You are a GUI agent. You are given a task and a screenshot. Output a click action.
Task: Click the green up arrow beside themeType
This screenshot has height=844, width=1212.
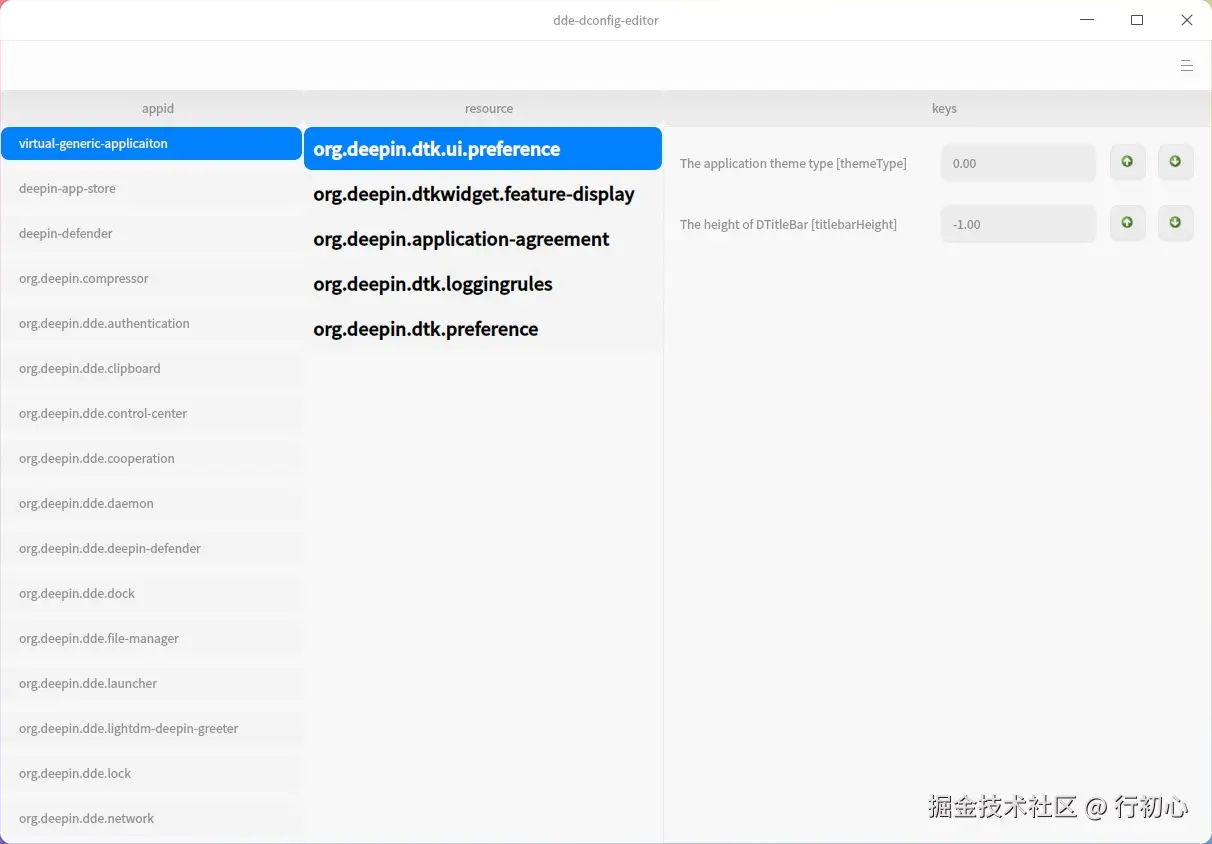pyautogui.click(x=1127, y=162)
